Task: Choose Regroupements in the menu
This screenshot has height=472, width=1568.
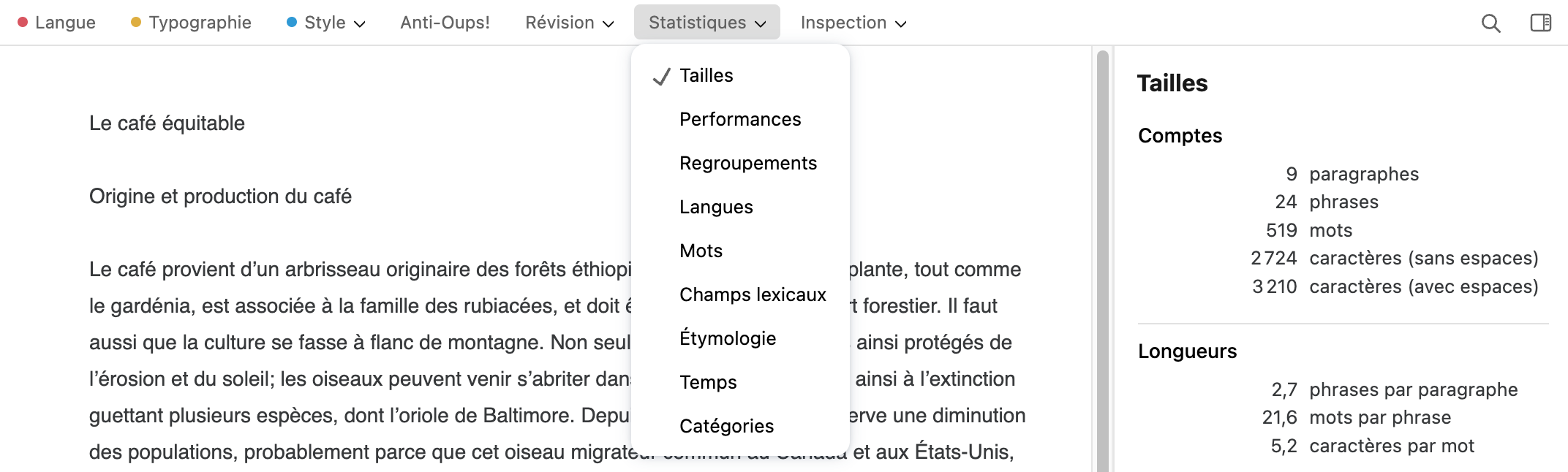Action: [748, 162]
